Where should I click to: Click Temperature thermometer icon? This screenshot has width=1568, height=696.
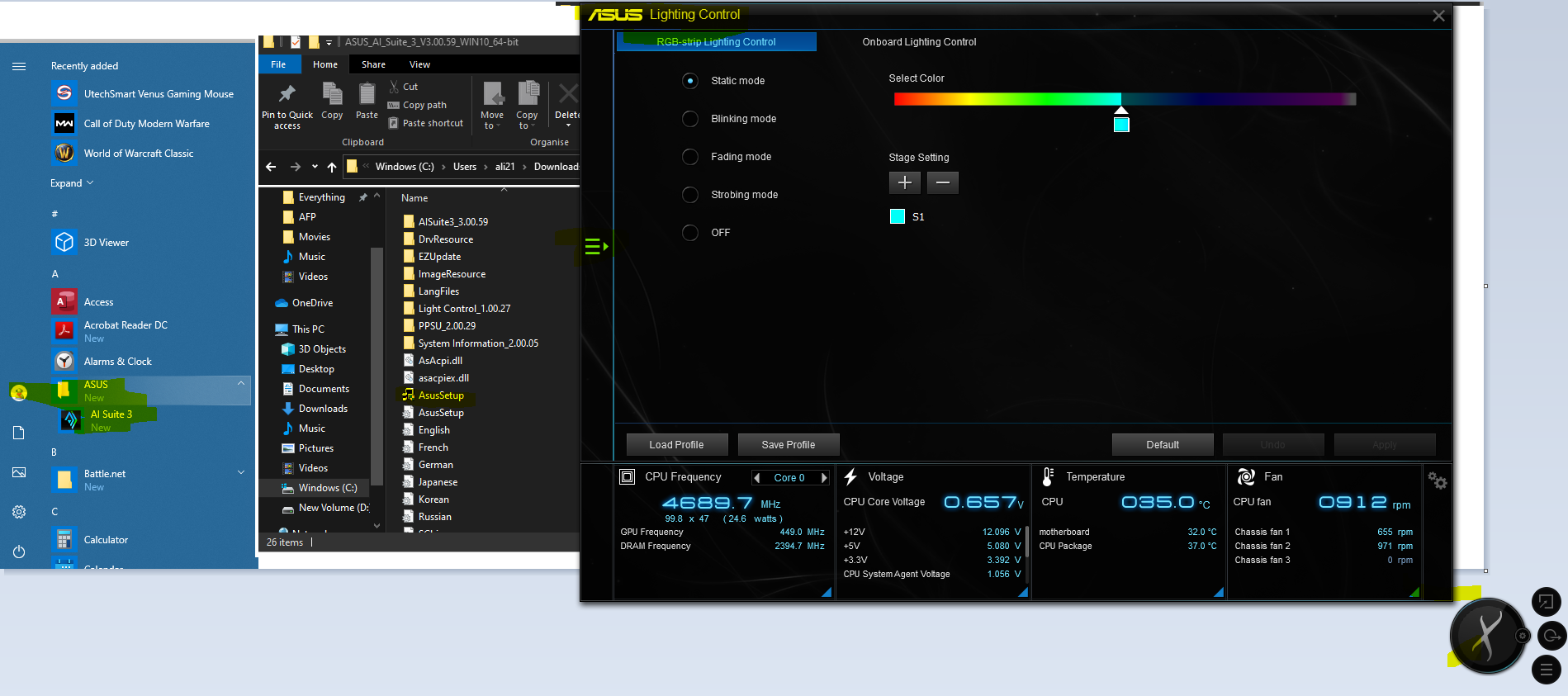(1048, 476)
